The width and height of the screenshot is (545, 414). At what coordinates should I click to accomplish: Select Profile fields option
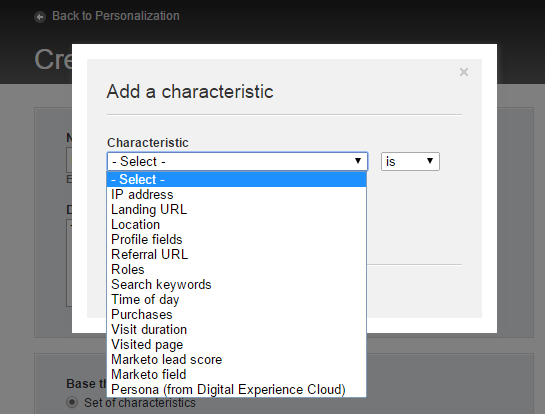237,239
